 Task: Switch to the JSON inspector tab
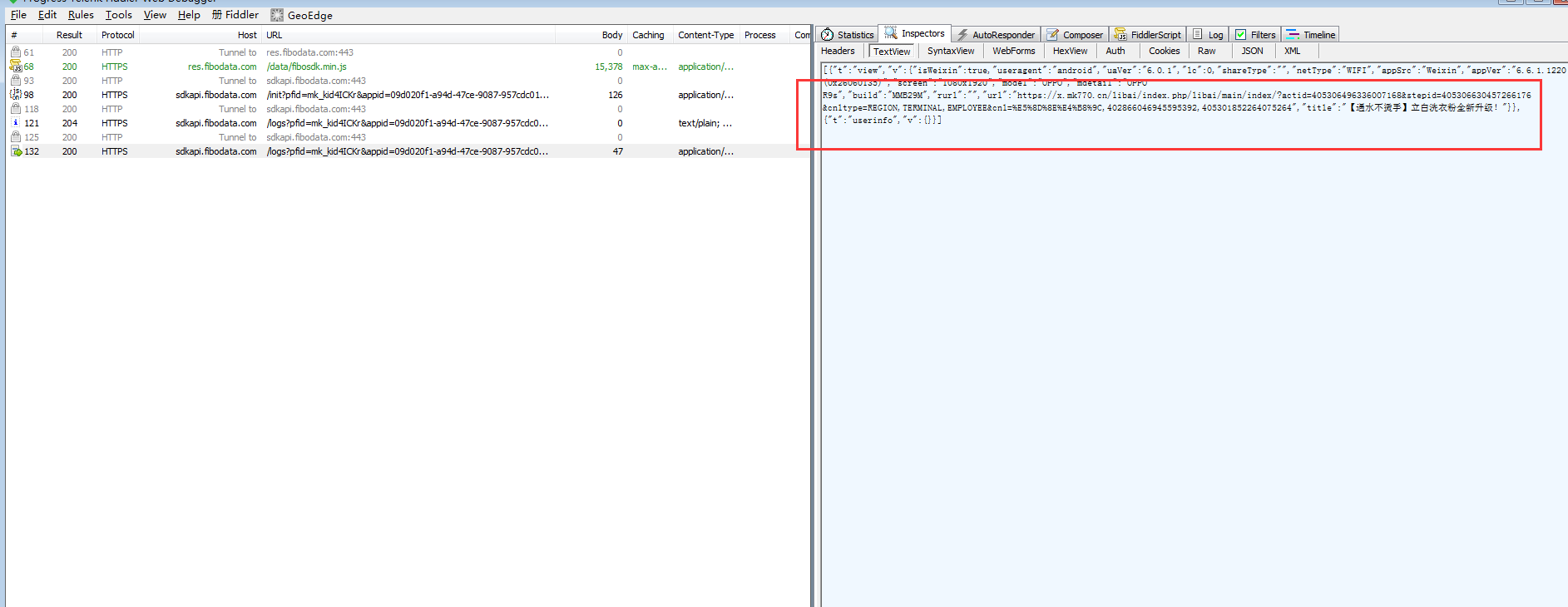click(x=1252, y=51)
